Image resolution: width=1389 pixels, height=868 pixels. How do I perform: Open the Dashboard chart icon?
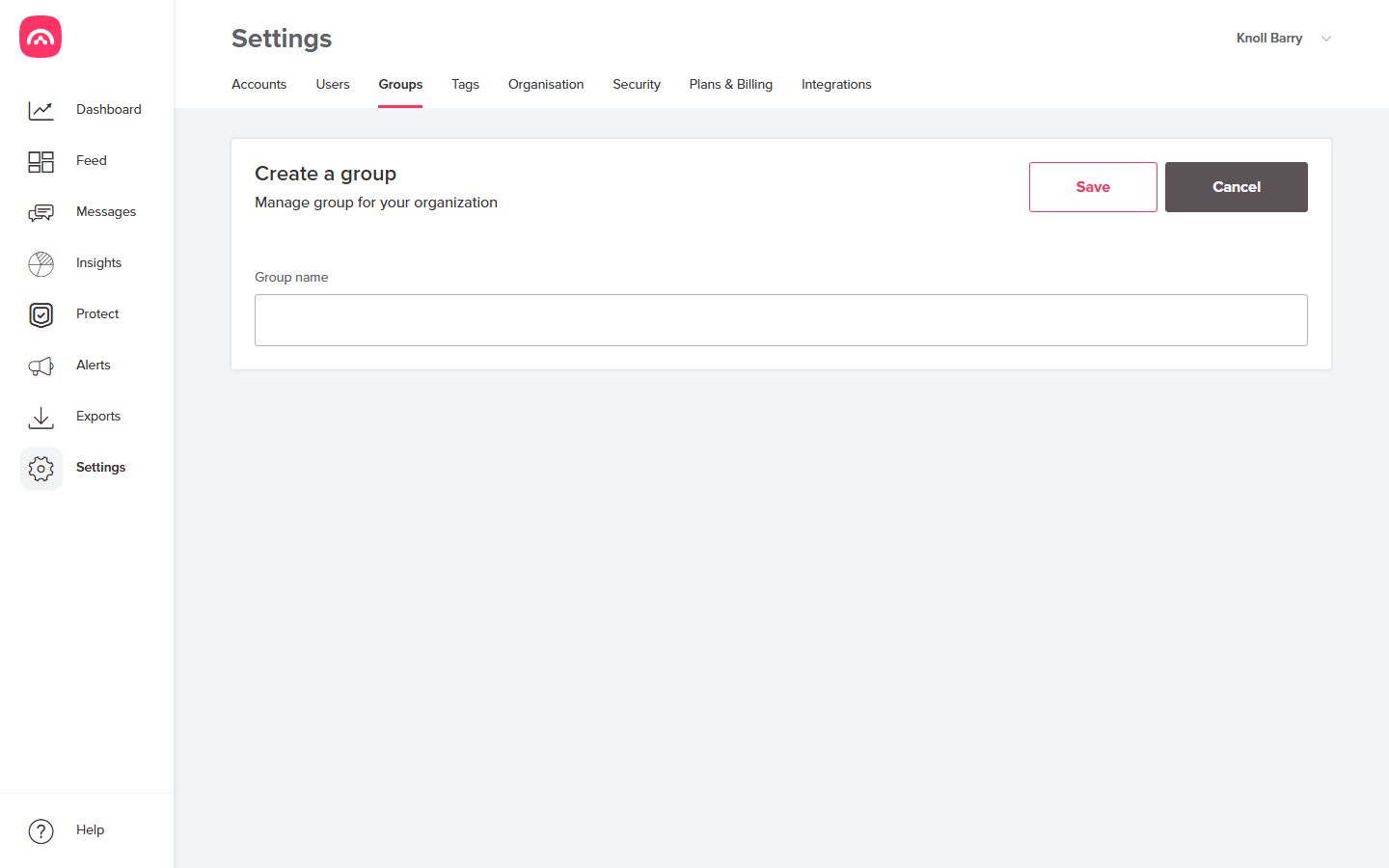[x=41, y=110]
